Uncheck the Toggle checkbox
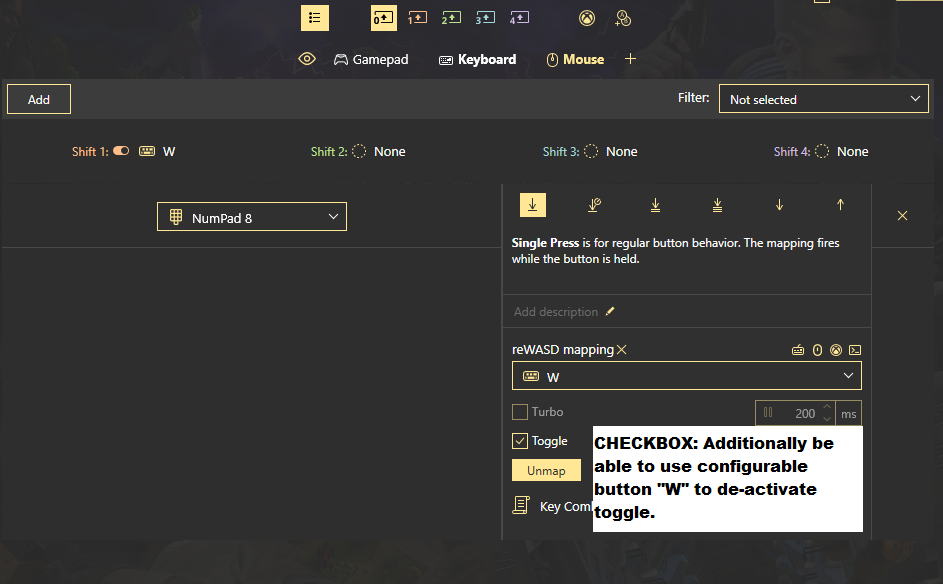This screenshot has height=584, width=943. 520,441
